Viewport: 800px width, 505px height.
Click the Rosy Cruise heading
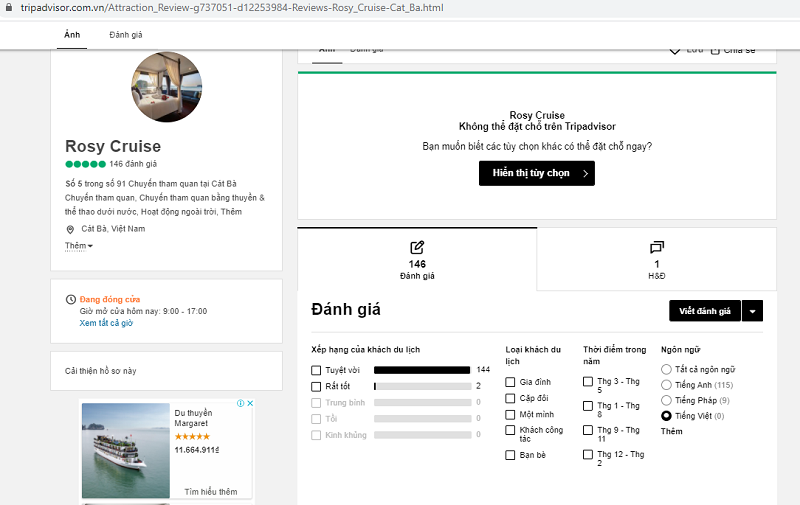coord(113,146)
